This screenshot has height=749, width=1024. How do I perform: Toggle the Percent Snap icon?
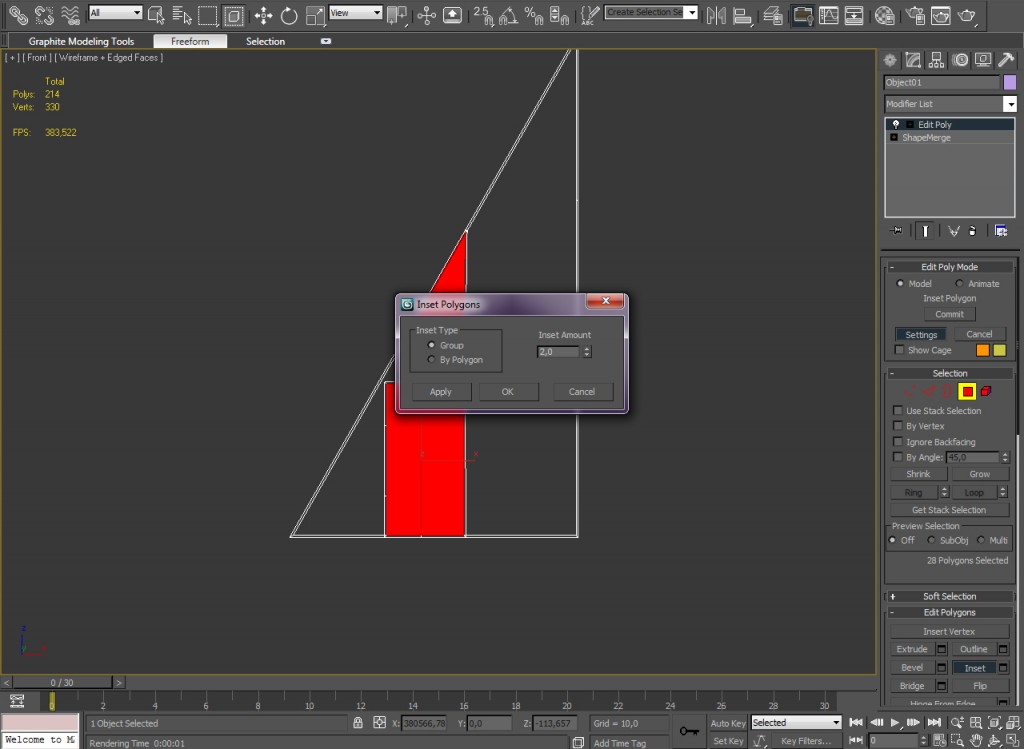[x=534, y=14]
